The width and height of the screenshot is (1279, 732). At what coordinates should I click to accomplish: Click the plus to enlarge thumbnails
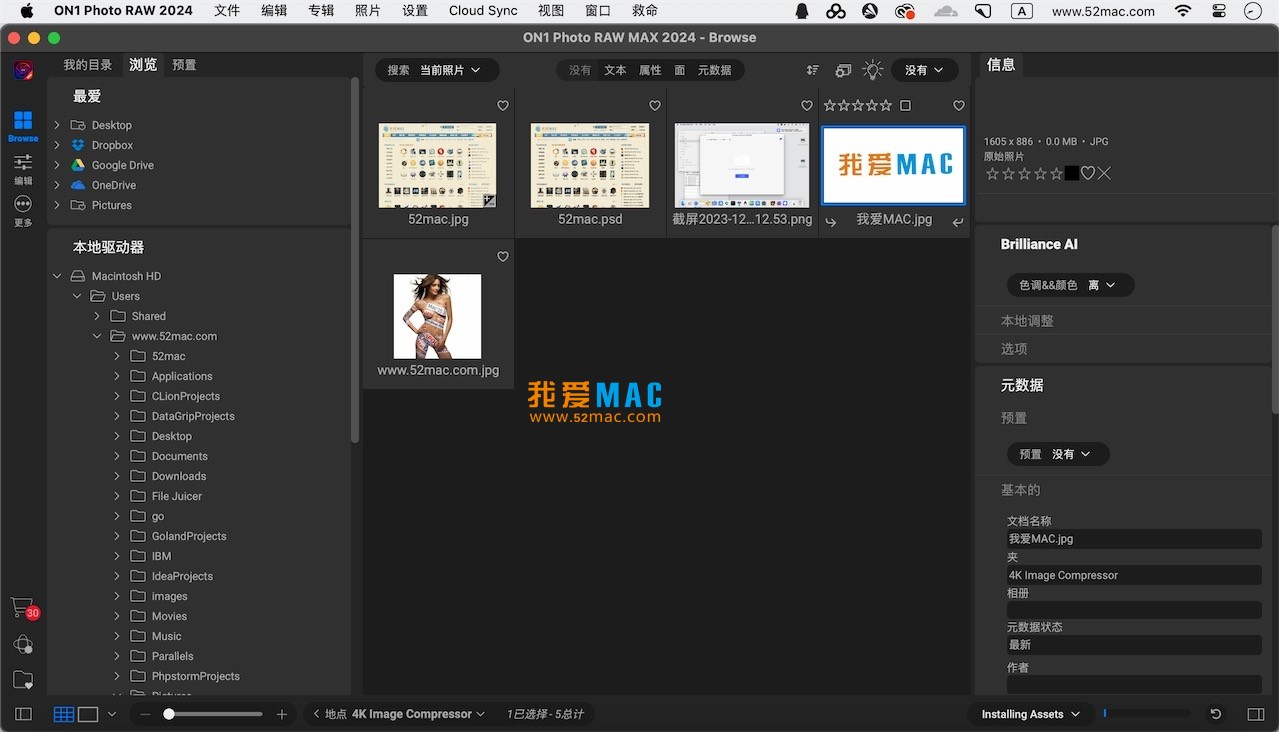282,714
